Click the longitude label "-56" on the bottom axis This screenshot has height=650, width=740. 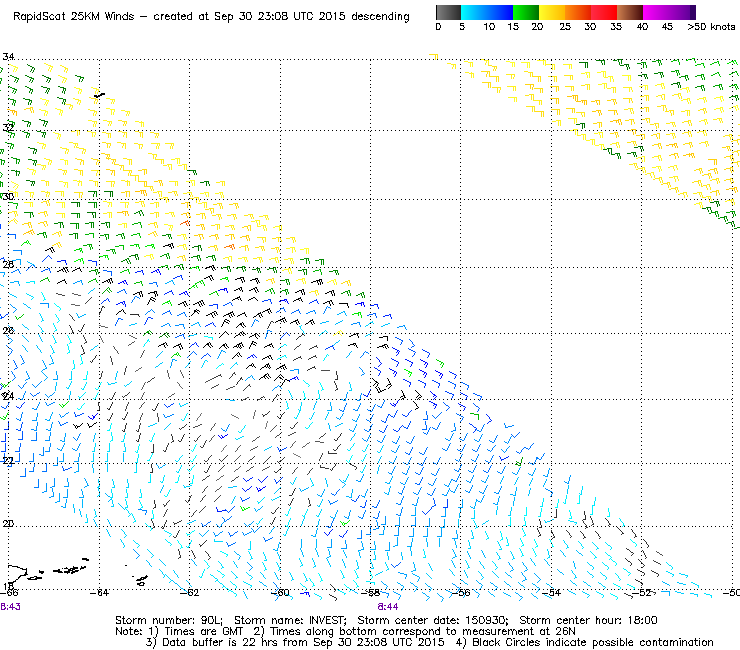coord(461,593)
